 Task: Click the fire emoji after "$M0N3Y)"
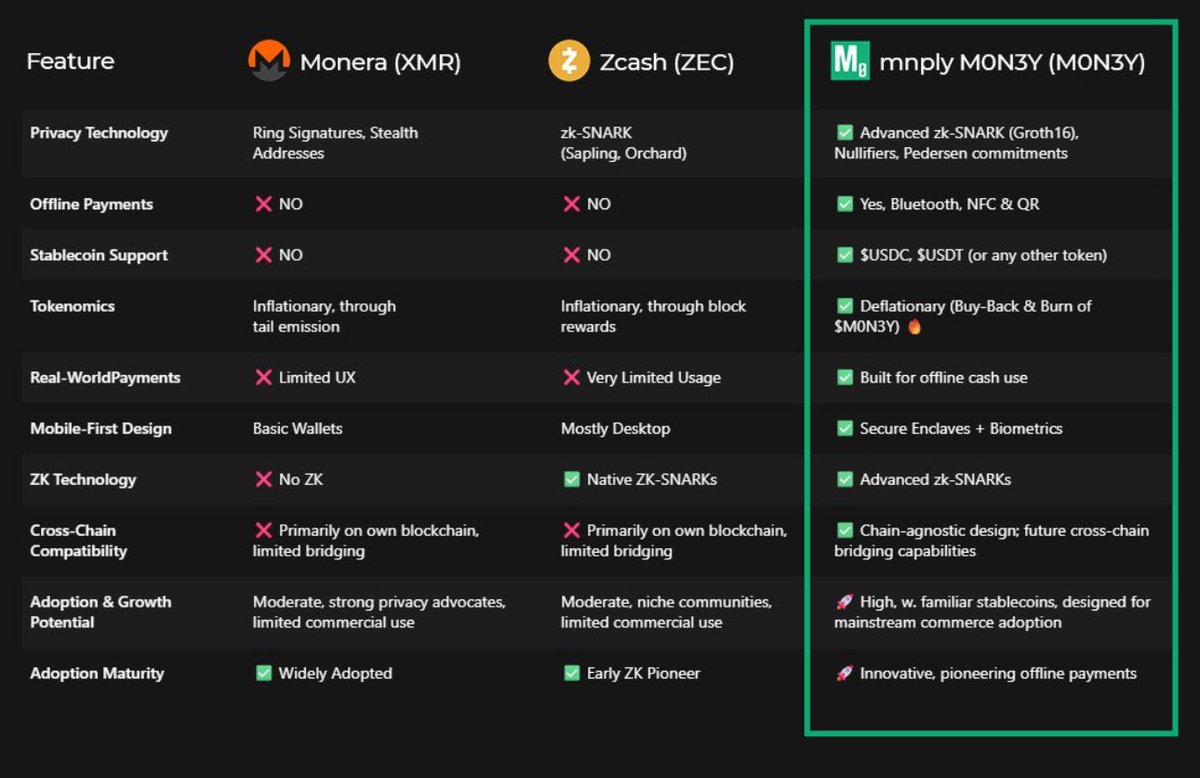coord(914,327)
